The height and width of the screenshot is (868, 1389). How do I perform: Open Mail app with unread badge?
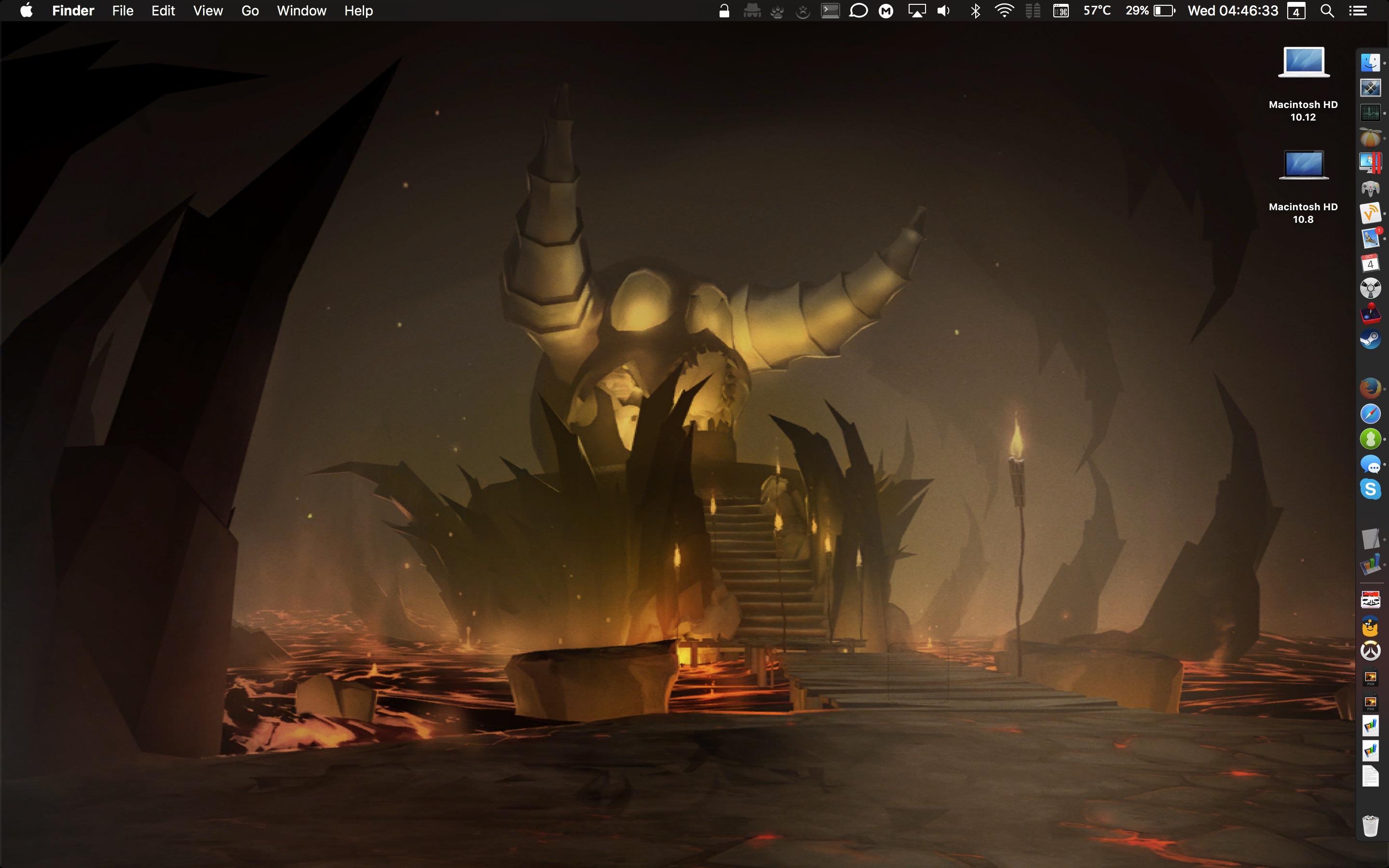tap(1370, 238)
